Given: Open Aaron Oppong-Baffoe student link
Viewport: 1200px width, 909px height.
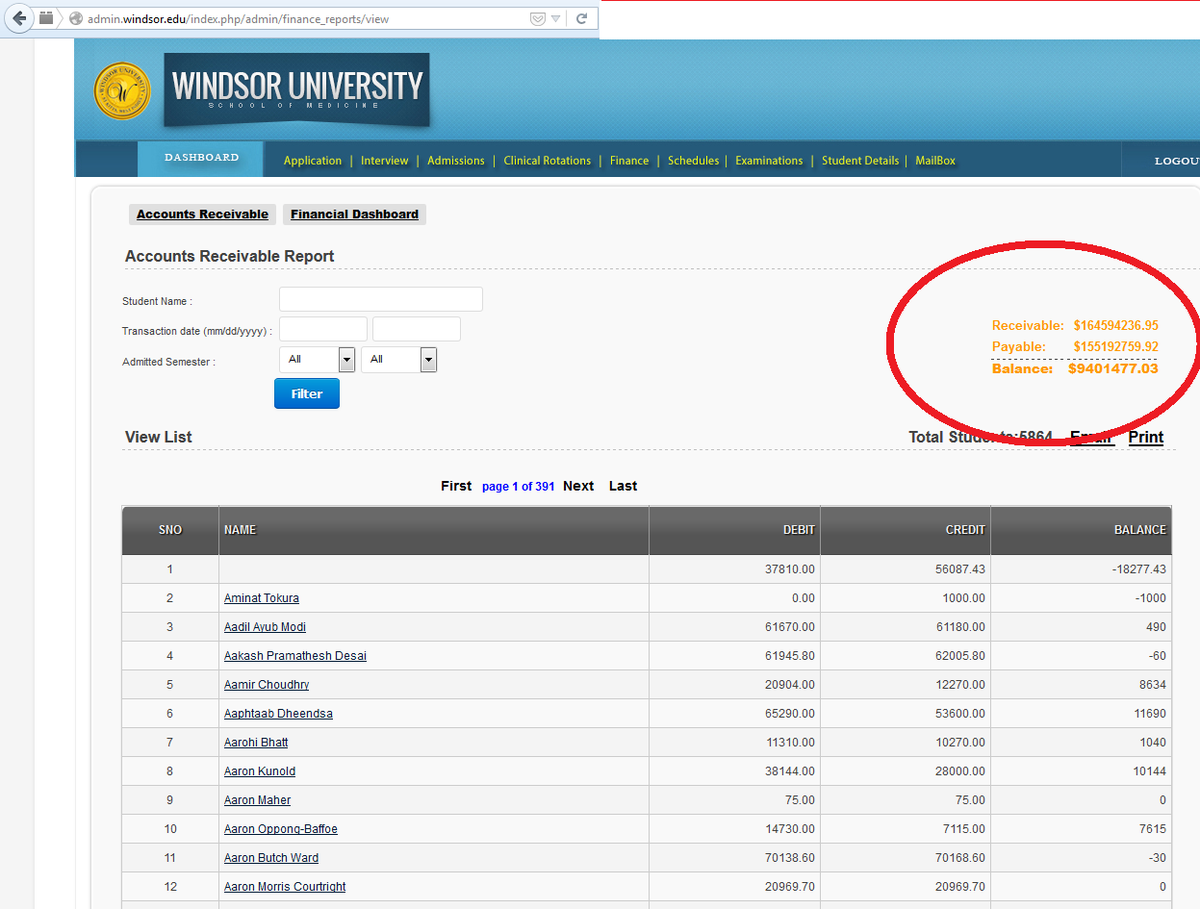Looking at the screenshot, I should pyautogui.click(x=281, y=830).
